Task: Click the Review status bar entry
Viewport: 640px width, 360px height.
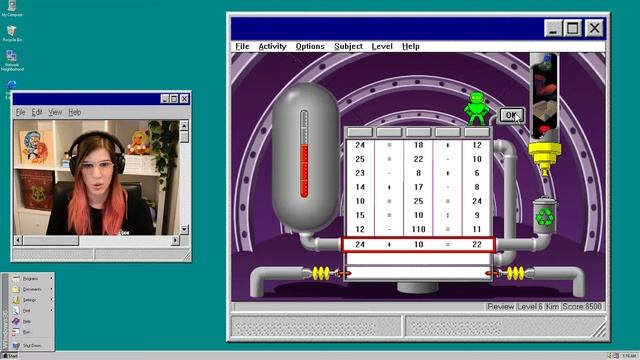Action: pos(501,307)
